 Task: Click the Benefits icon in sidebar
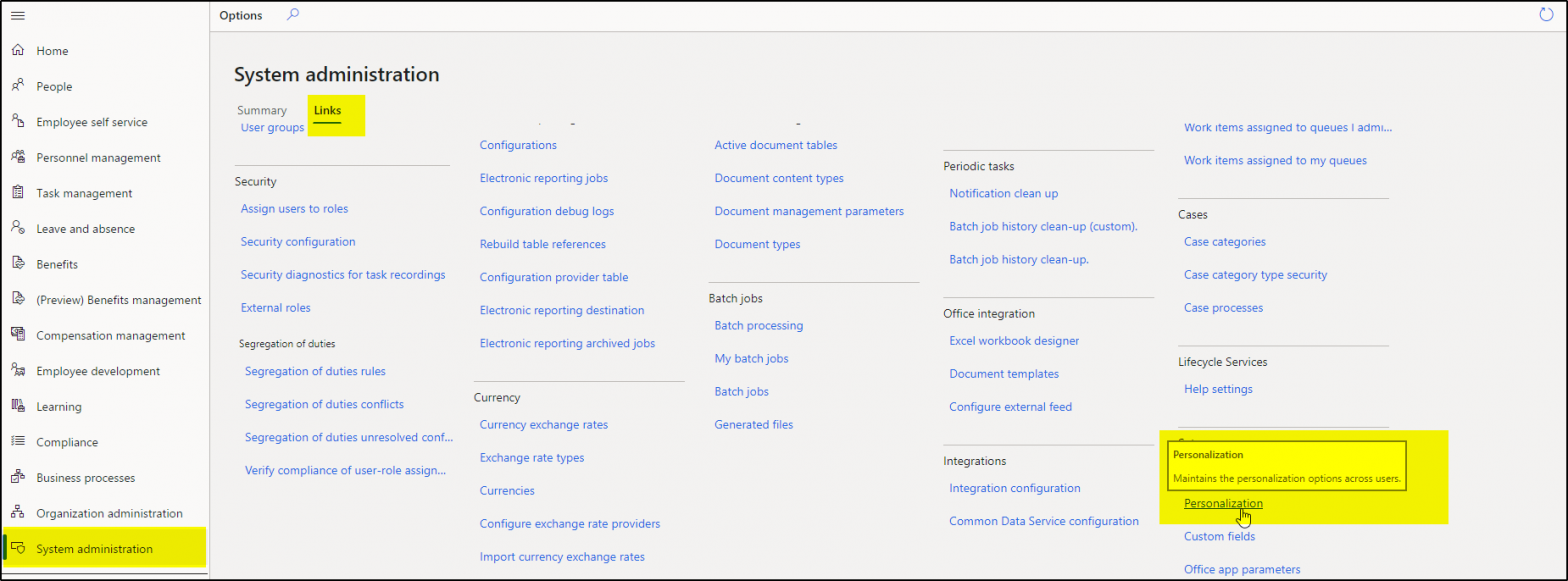pos(18,264)
